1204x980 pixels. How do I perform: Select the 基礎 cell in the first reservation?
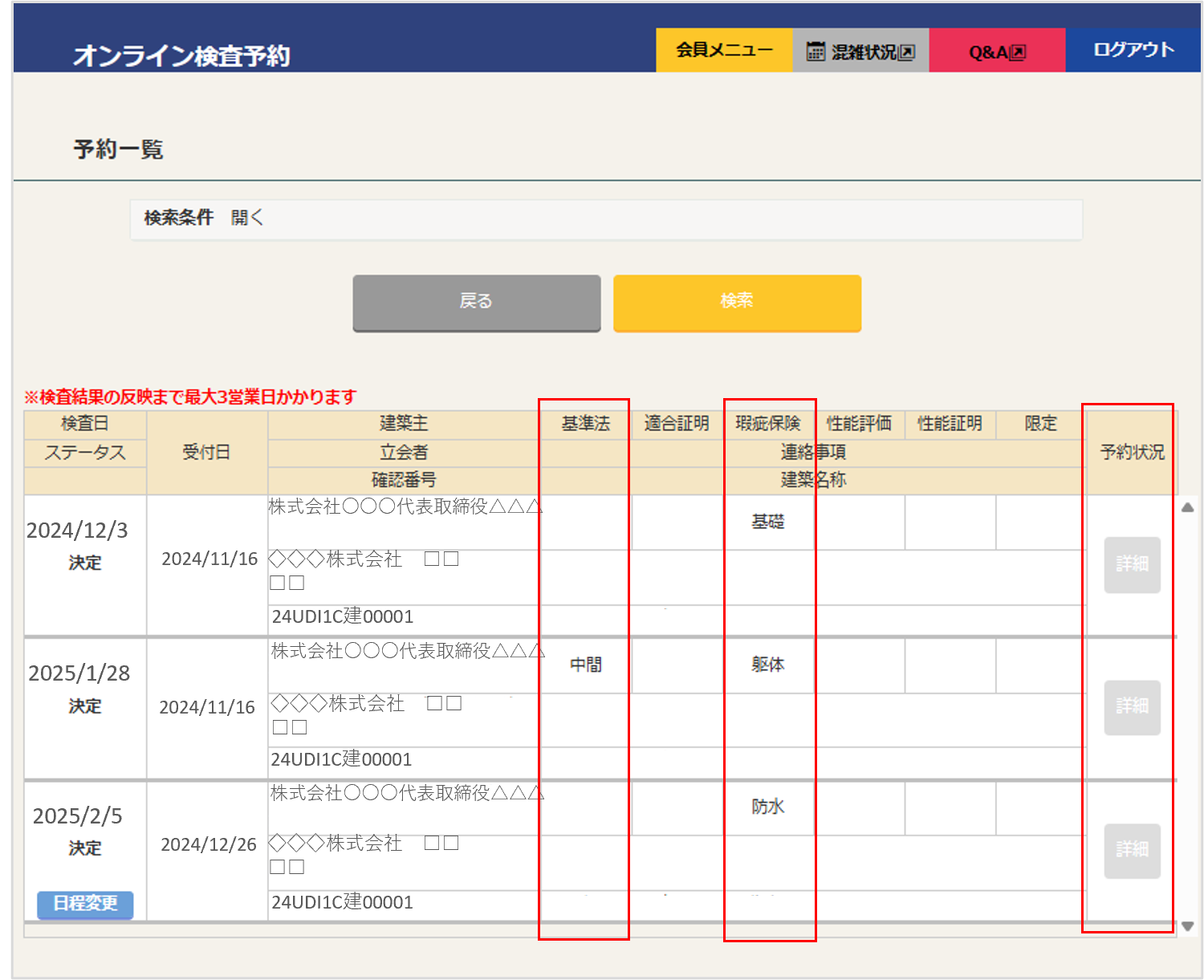pos(768,522)
